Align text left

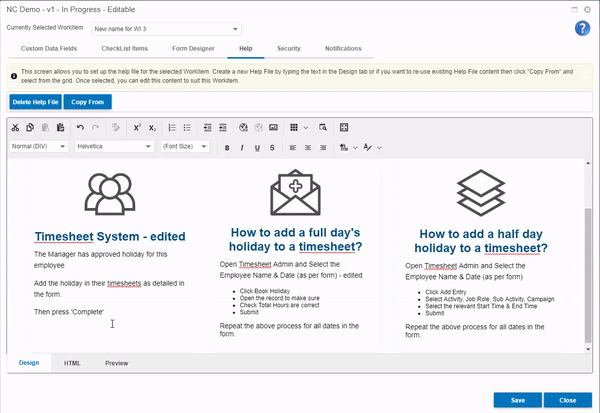(293, 148)
